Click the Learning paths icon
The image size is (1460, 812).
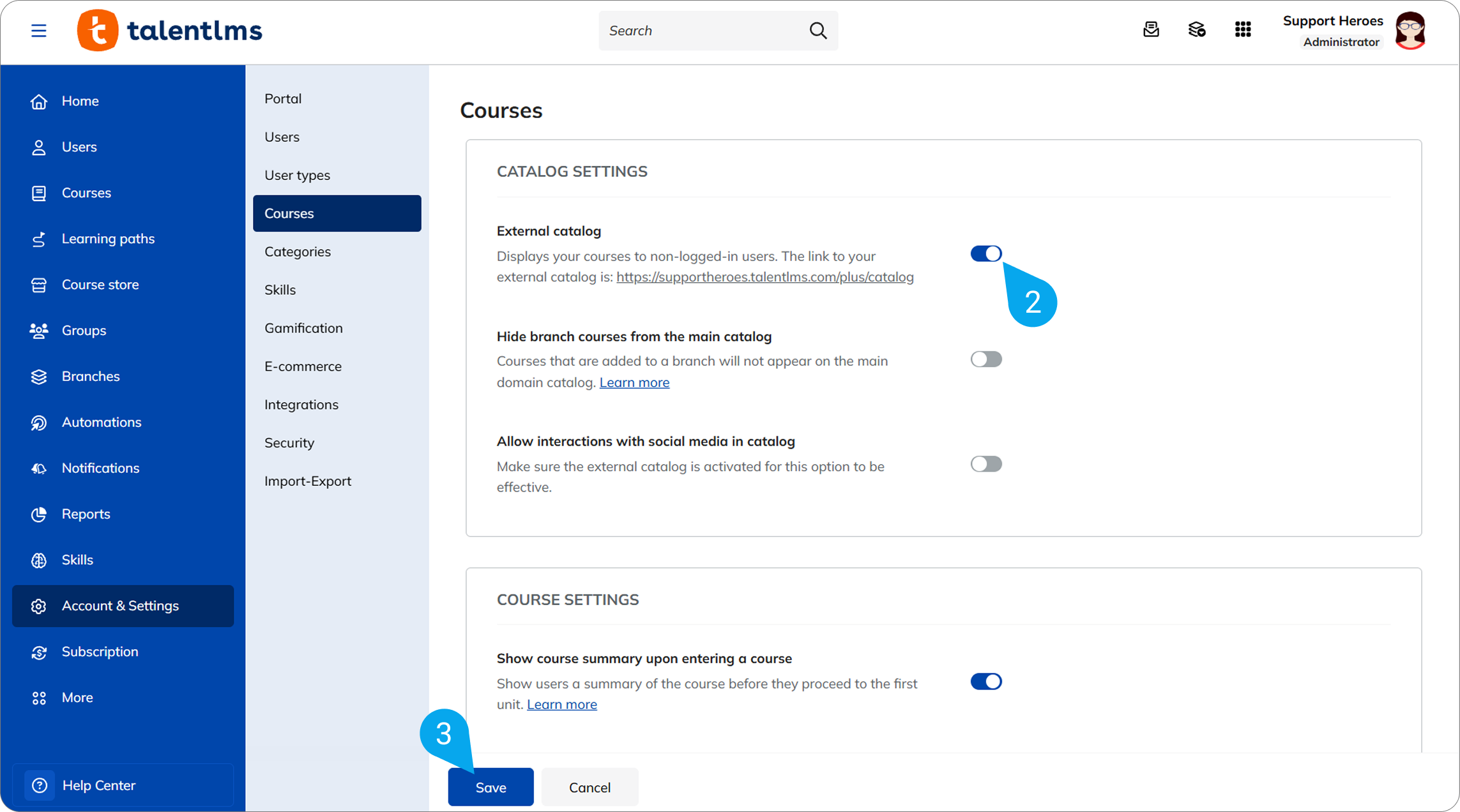[39, 239]
